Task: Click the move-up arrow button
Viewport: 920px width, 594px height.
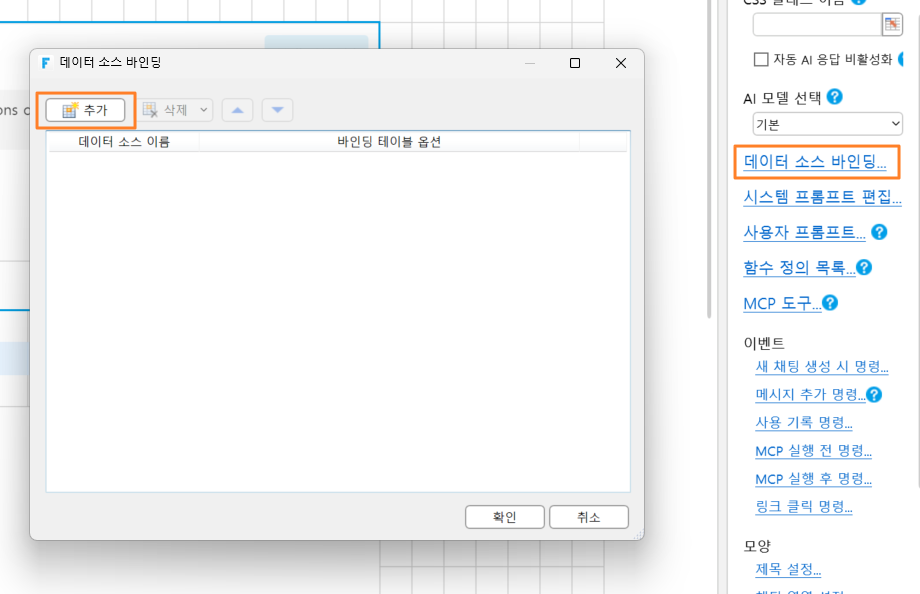Action: point(238,110)
